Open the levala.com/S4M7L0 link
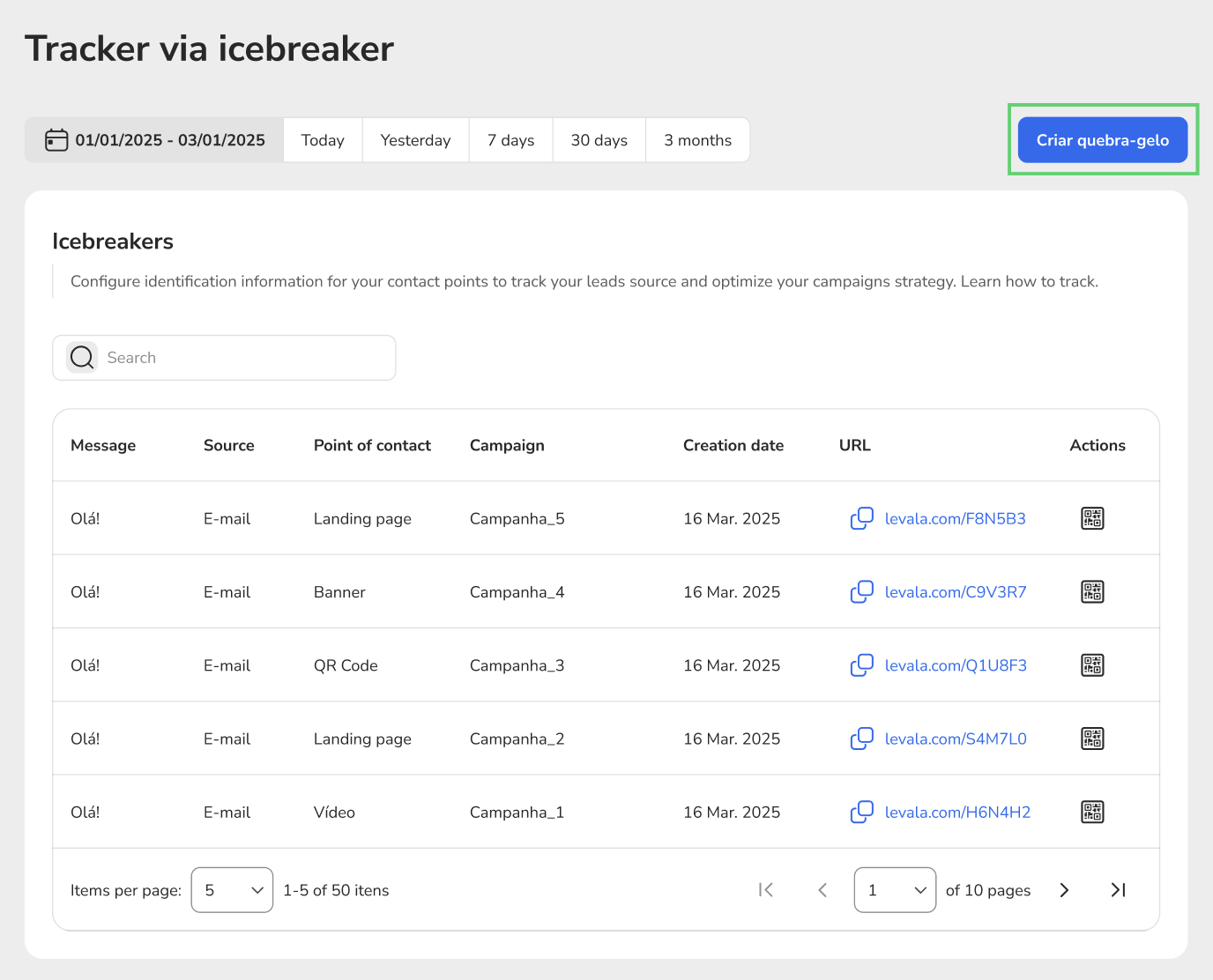 tap(956, 739)
